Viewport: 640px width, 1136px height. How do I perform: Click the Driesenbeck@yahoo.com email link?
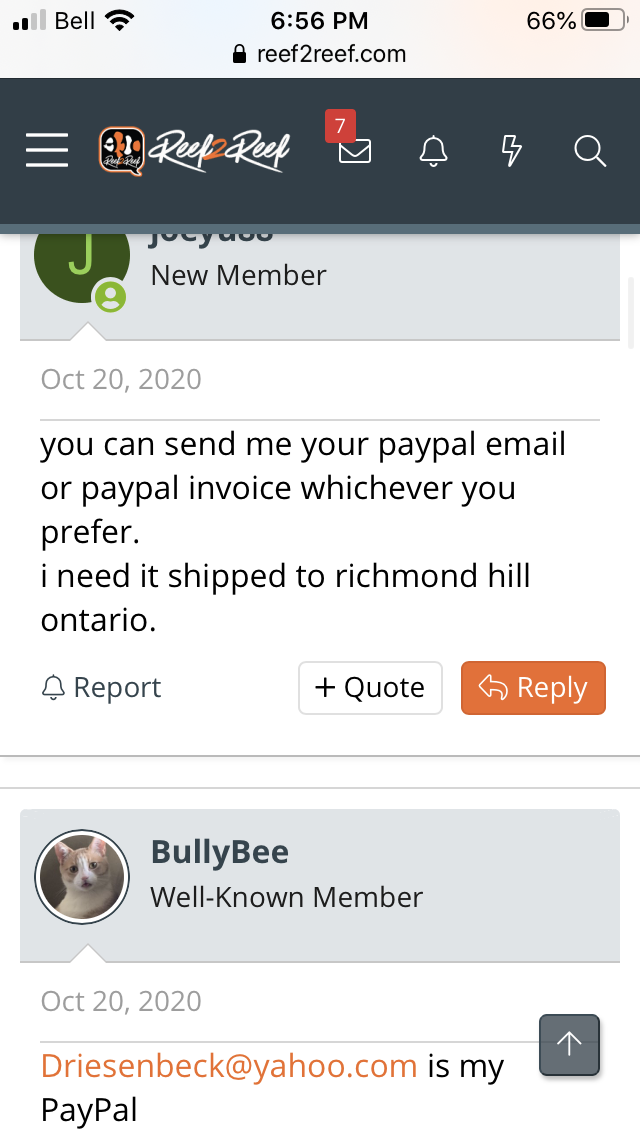(229, 1066)
